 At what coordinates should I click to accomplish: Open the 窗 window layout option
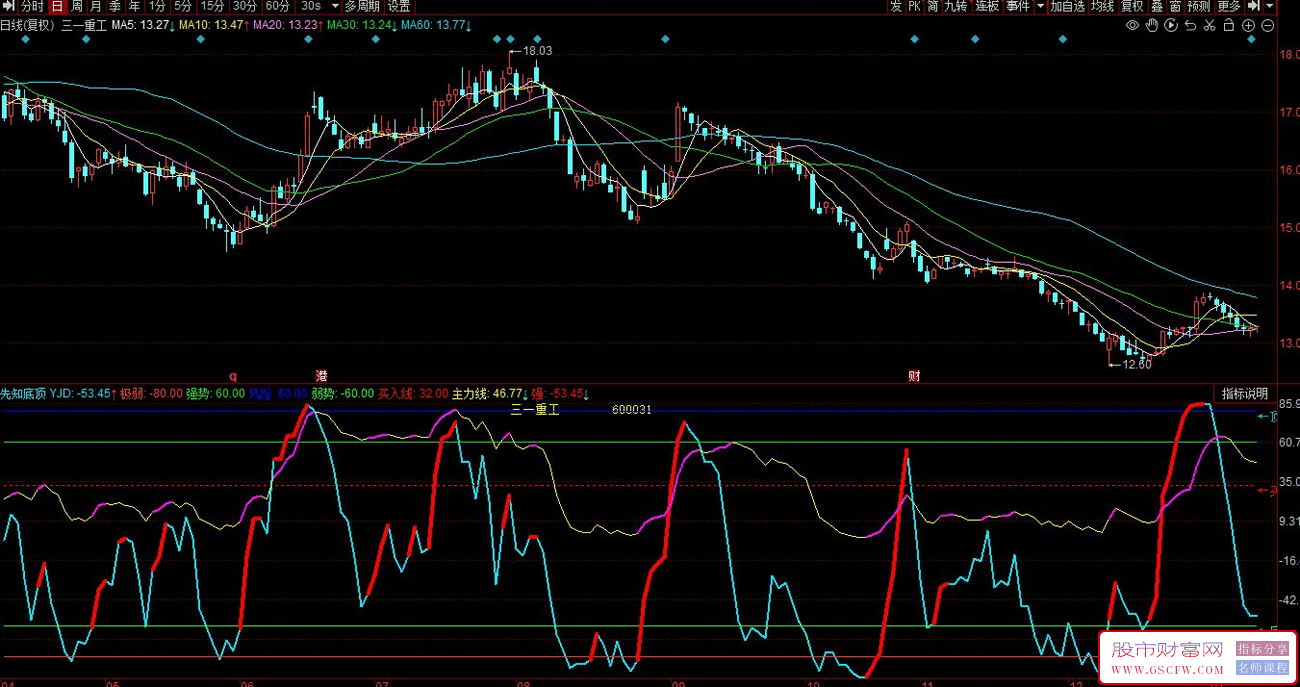(x=1176, y=6)
